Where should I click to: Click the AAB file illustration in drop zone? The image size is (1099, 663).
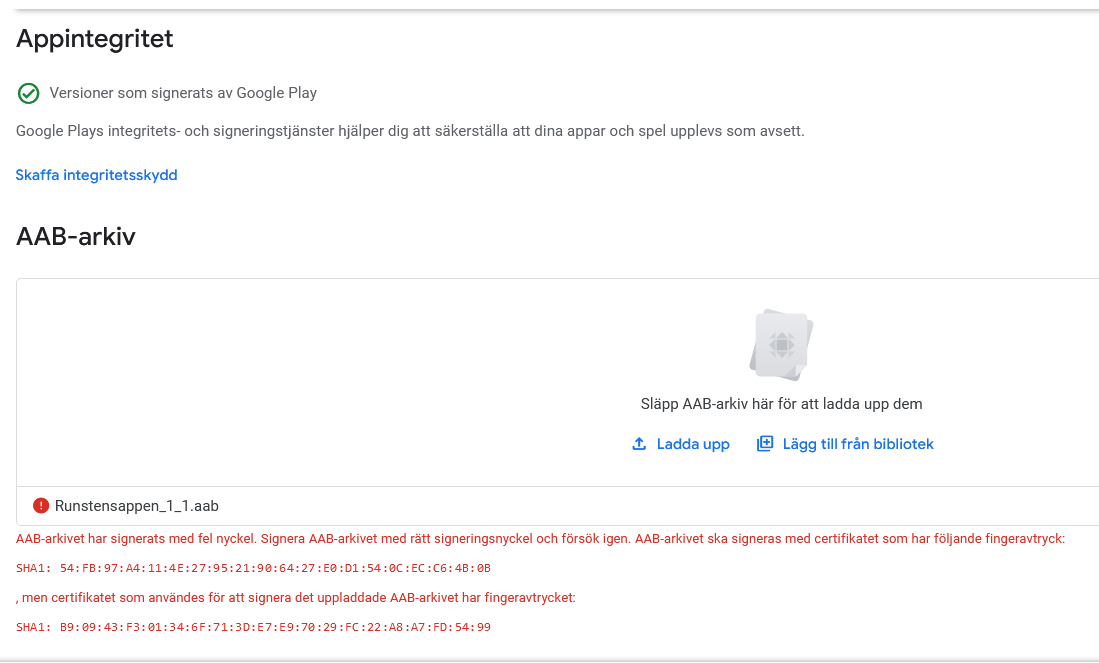pyautogui.click(x=781, y=345)
